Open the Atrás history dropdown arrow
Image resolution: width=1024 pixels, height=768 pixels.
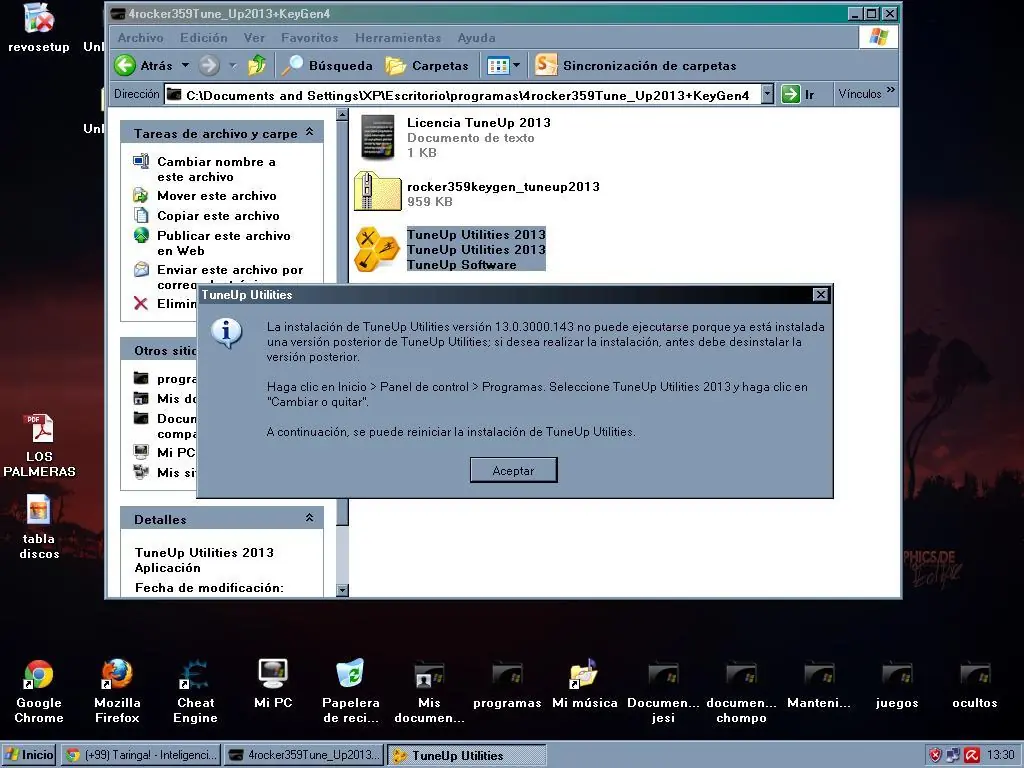[x=185, y=65]
